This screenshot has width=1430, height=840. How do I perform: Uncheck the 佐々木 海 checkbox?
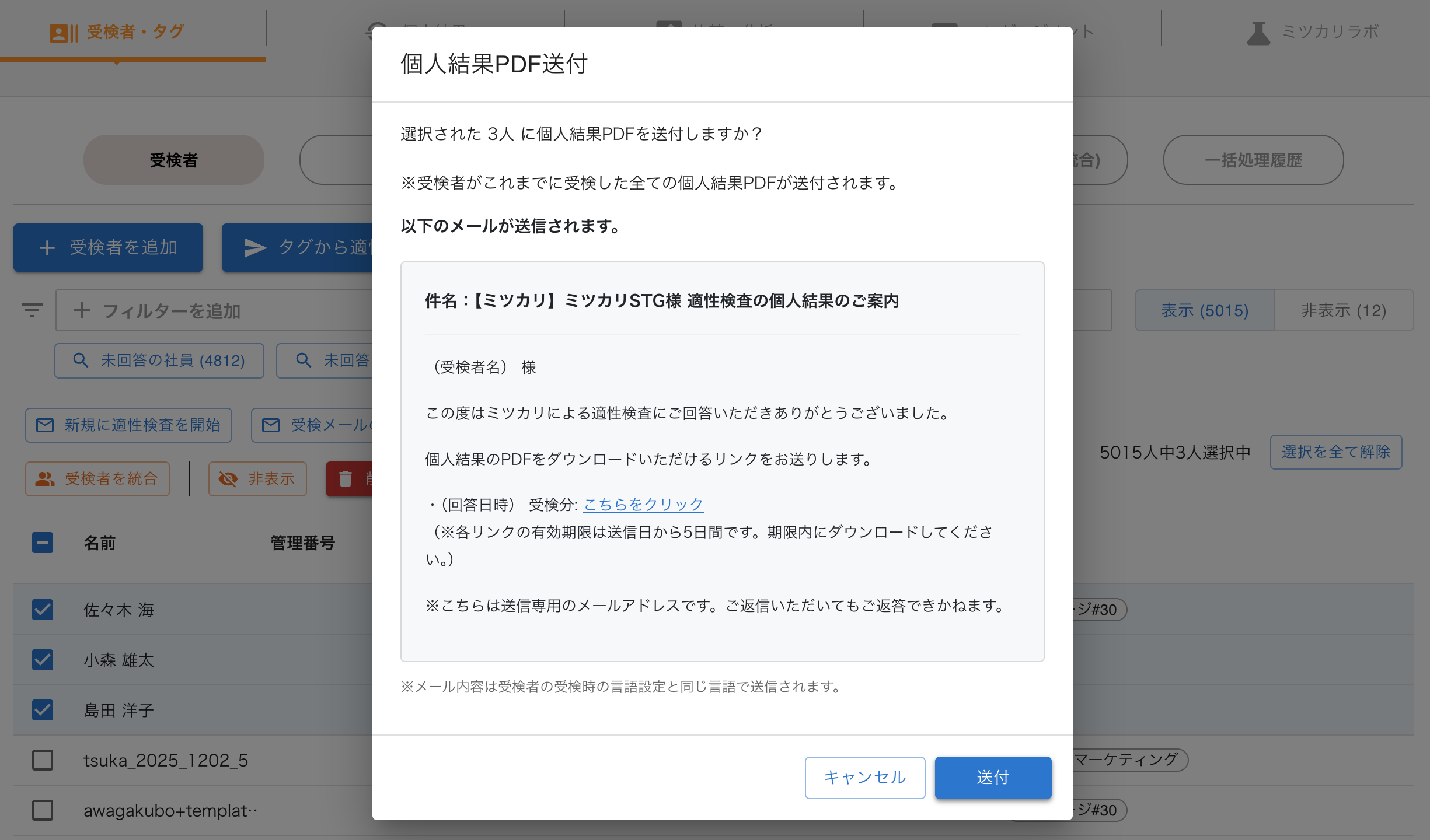coord(43,610)
